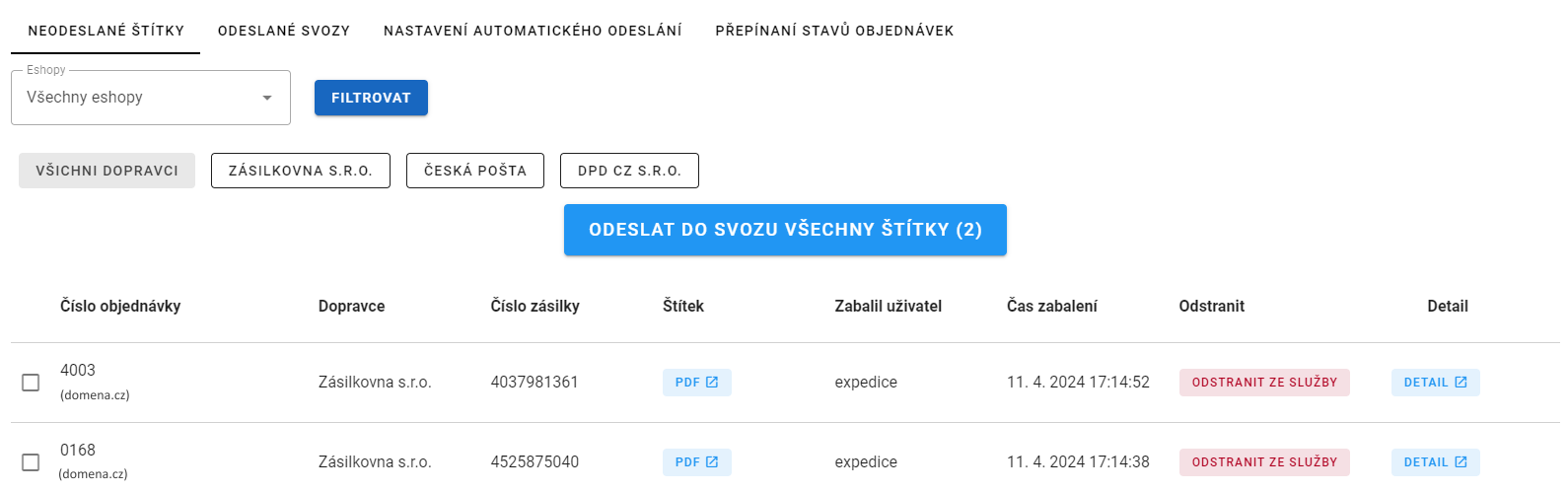Tick the checkbox for order 0168

pyautogui.click(x=31, y=462)
